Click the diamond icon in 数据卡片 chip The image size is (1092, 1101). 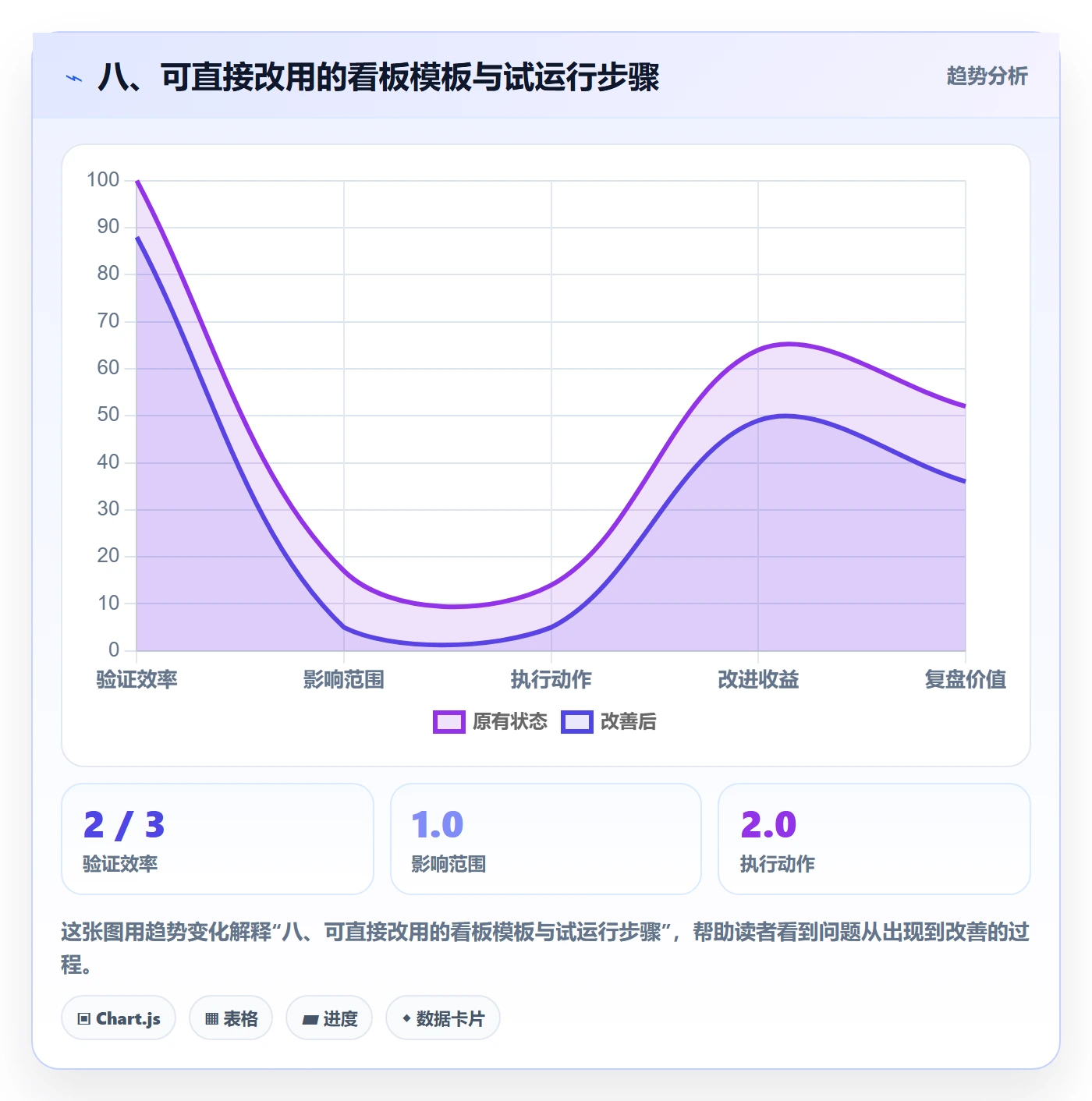pyautogui.click(x=406, y=1018)
